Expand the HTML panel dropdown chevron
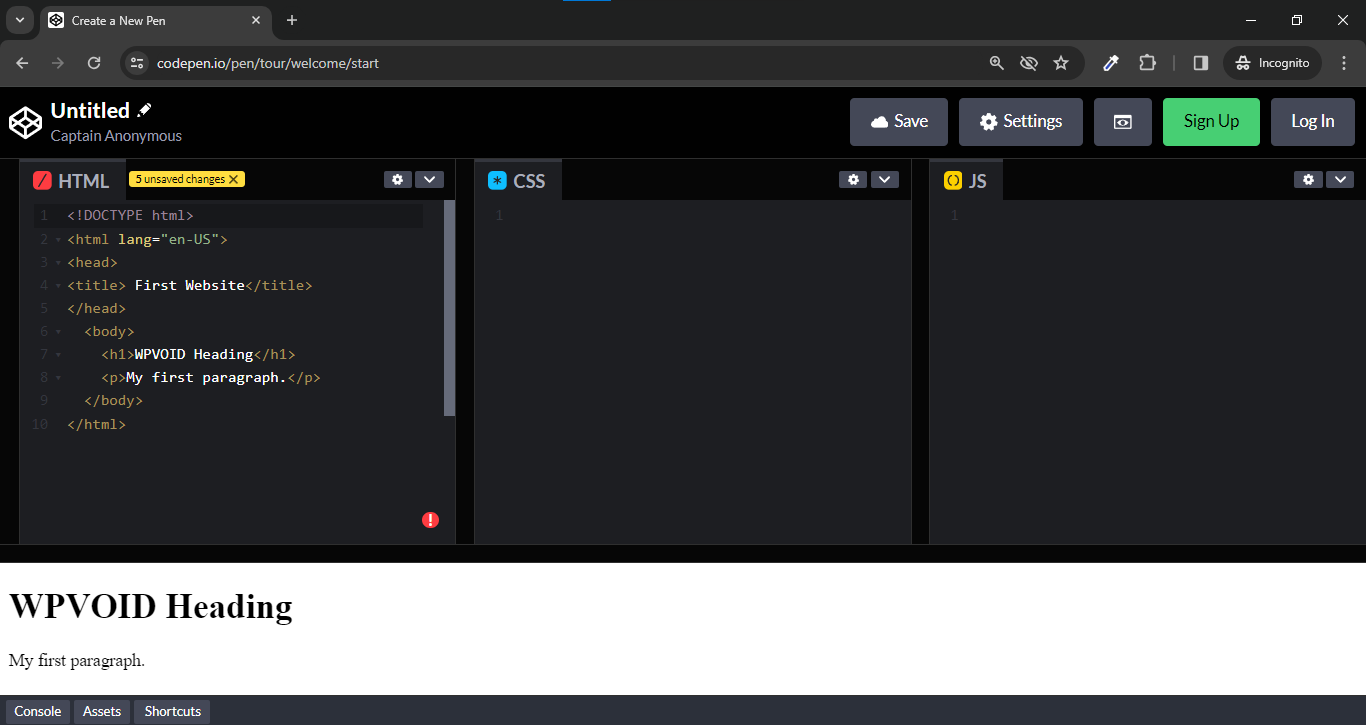The height and width of the screenshot is (725, 1366). pos(429,179)
